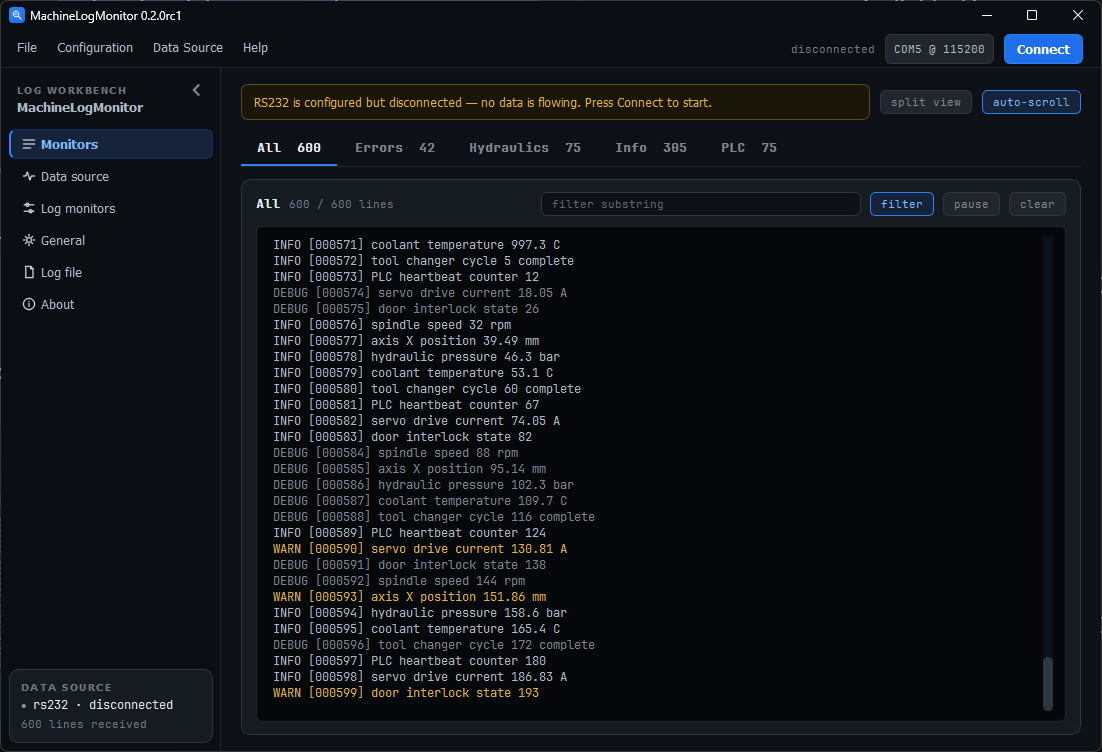1102x752 pixels.
Task: Go to Log monitors page
Action: coord(111,209)
